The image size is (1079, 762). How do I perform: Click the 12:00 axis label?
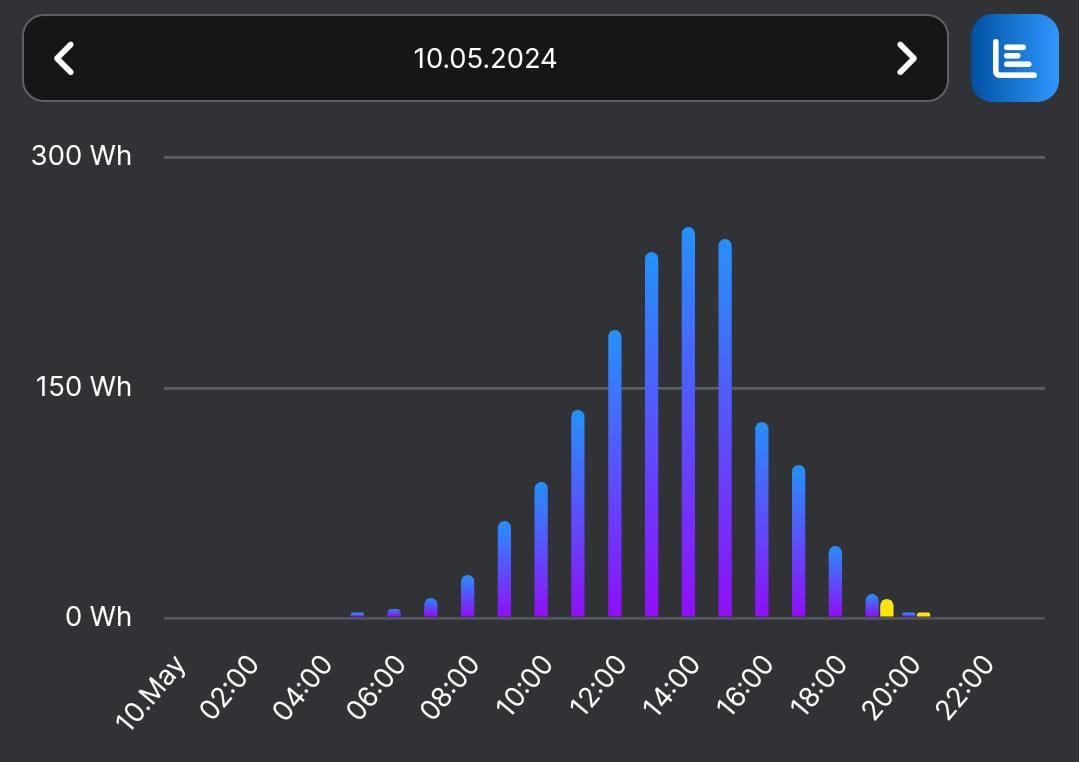[597, 686]
